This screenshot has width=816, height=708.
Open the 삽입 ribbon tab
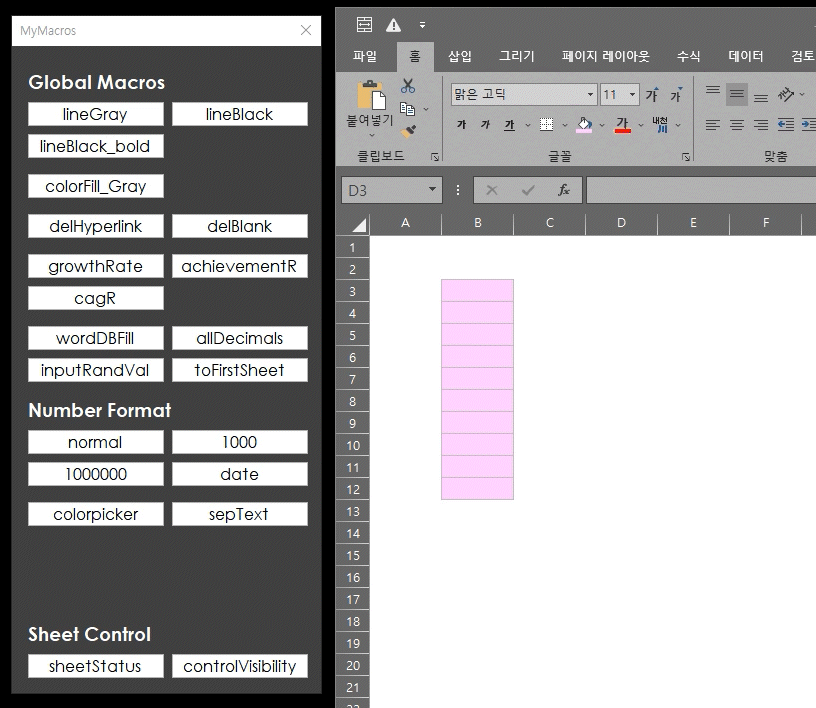click(x=460, y=56)
